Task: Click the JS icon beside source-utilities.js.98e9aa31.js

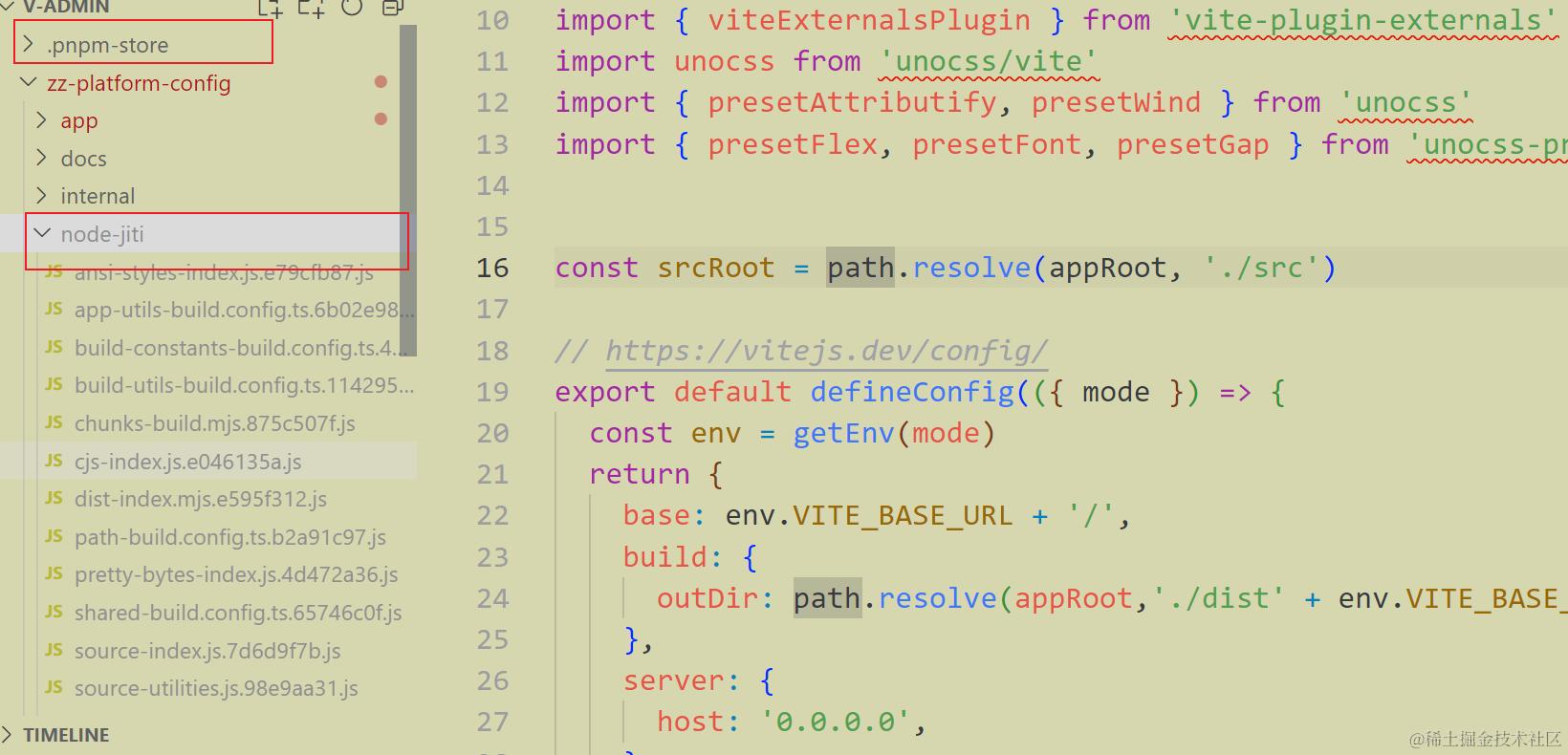Action: click(54, 688)
